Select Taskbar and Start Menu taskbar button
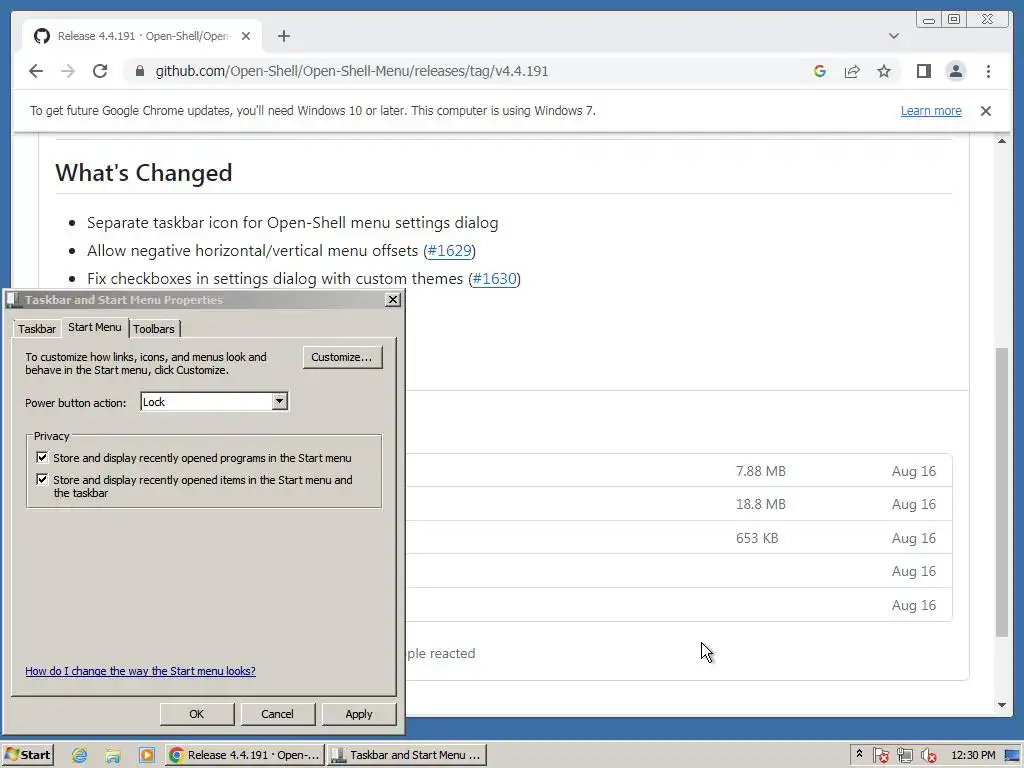This screenshot has height=768, width=1024. tap(407, 755)
